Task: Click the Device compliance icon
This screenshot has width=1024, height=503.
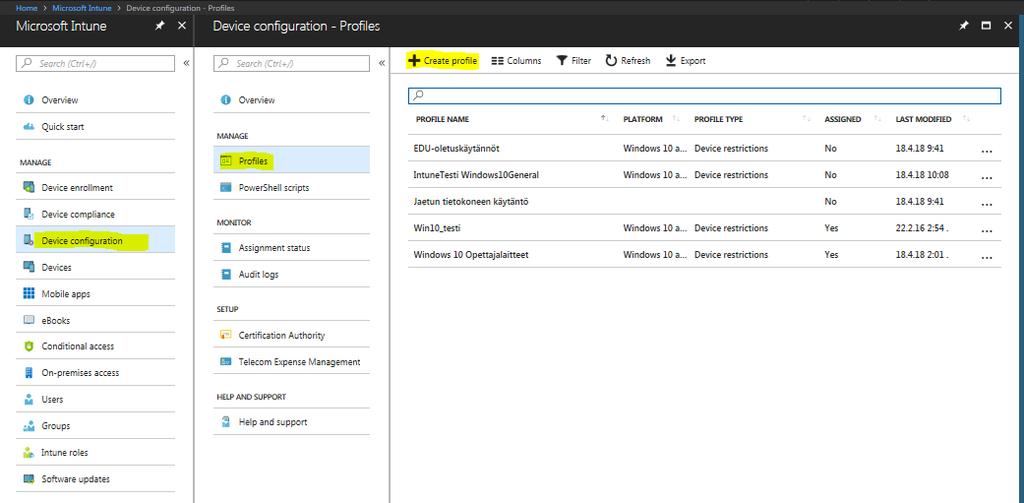Action: point(29,214)
